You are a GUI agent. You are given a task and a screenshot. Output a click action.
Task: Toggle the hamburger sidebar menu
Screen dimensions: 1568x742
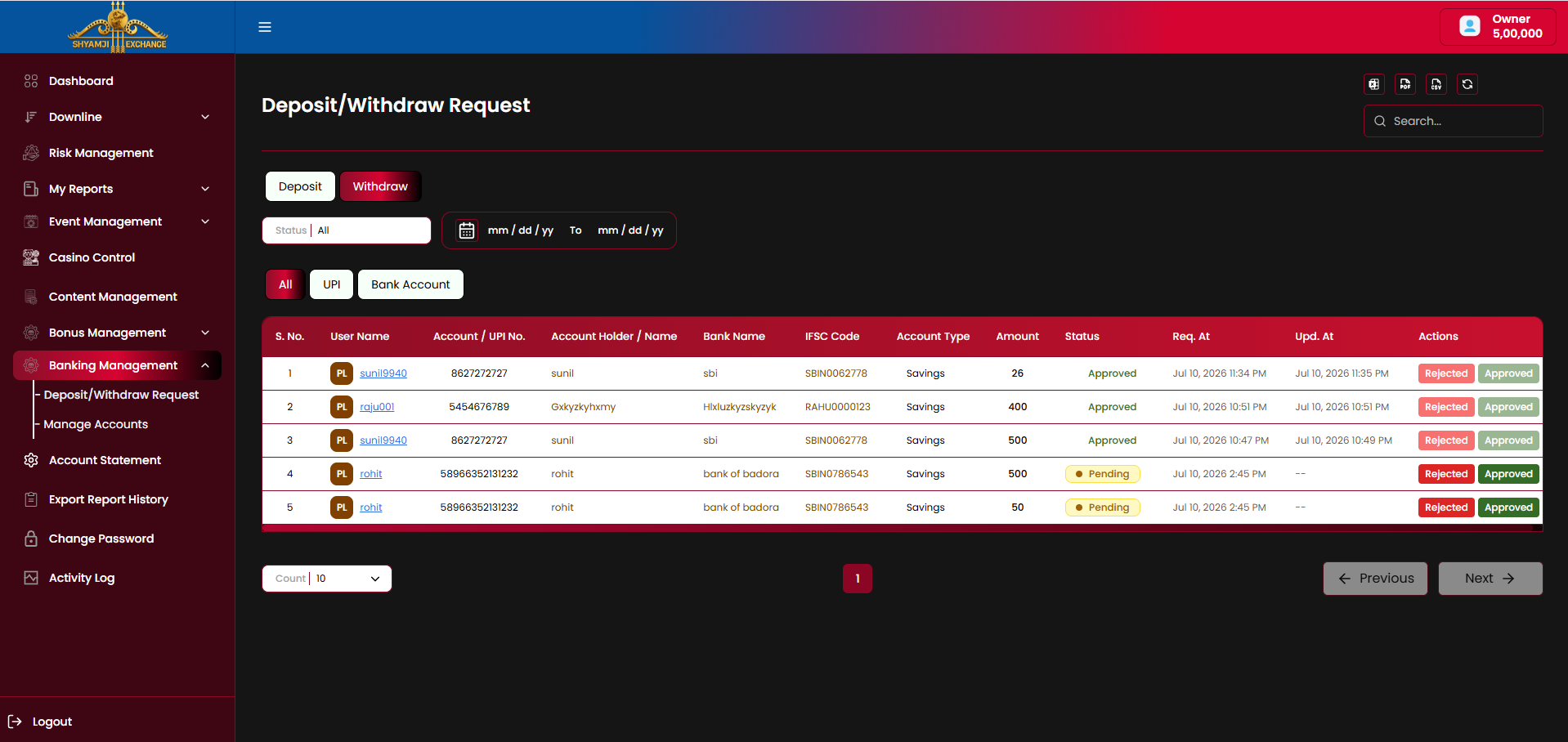[x=265, y=27]
